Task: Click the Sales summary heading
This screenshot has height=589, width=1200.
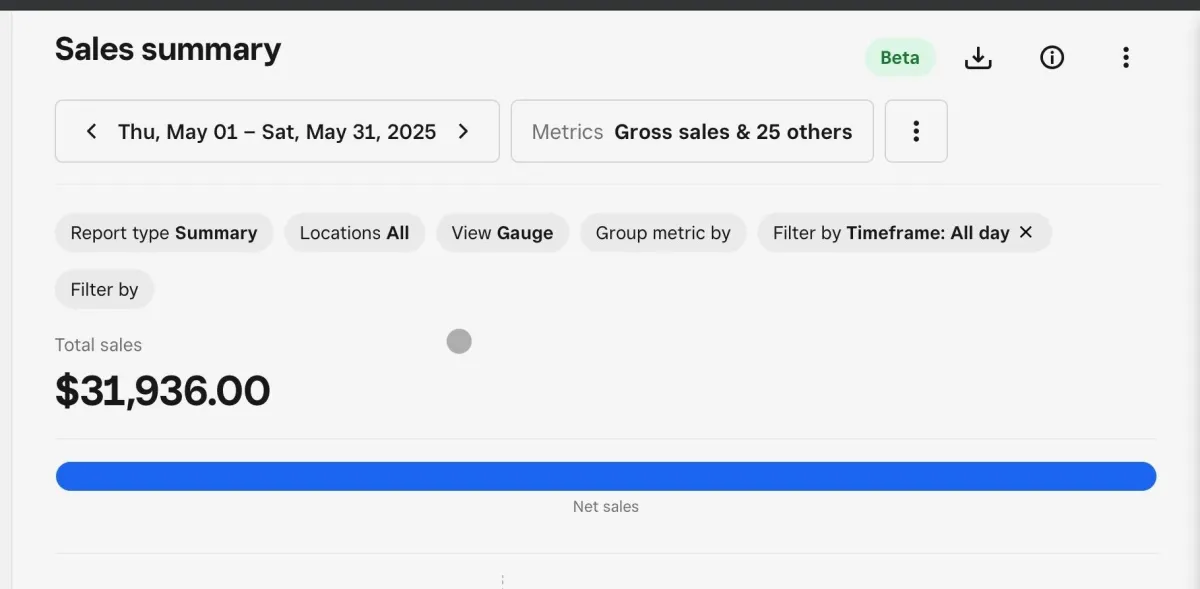Action: tap(168, 49)
